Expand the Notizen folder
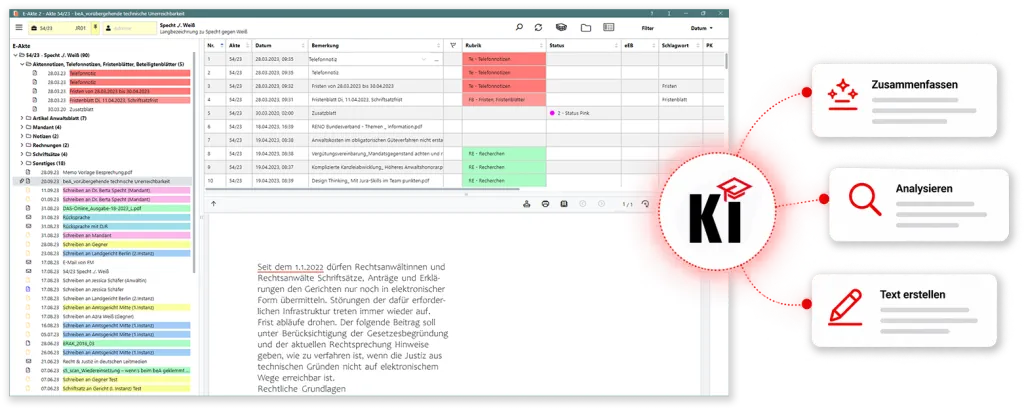 tap(22, 136)
